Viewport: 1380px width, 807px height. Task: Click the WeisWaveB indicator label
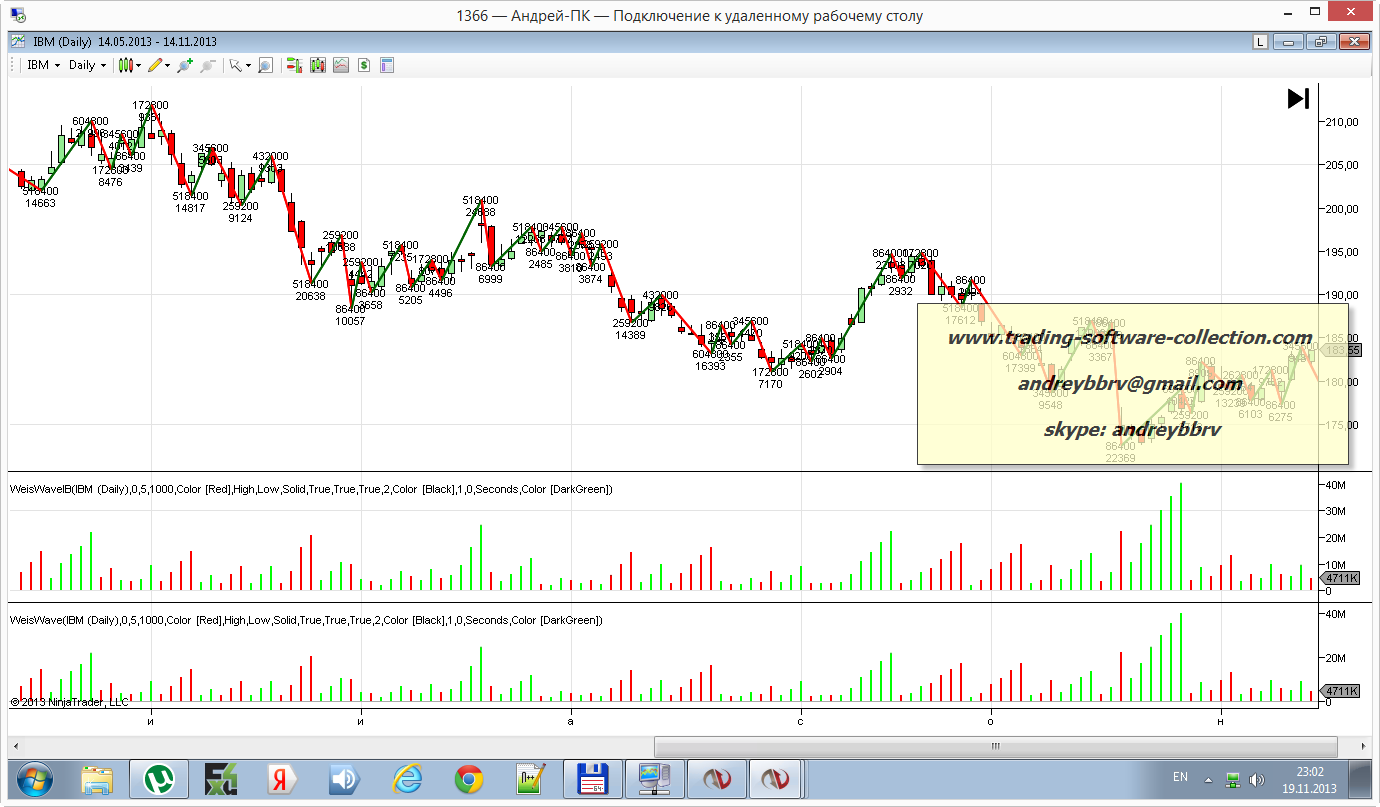click(x=310, y=489)
